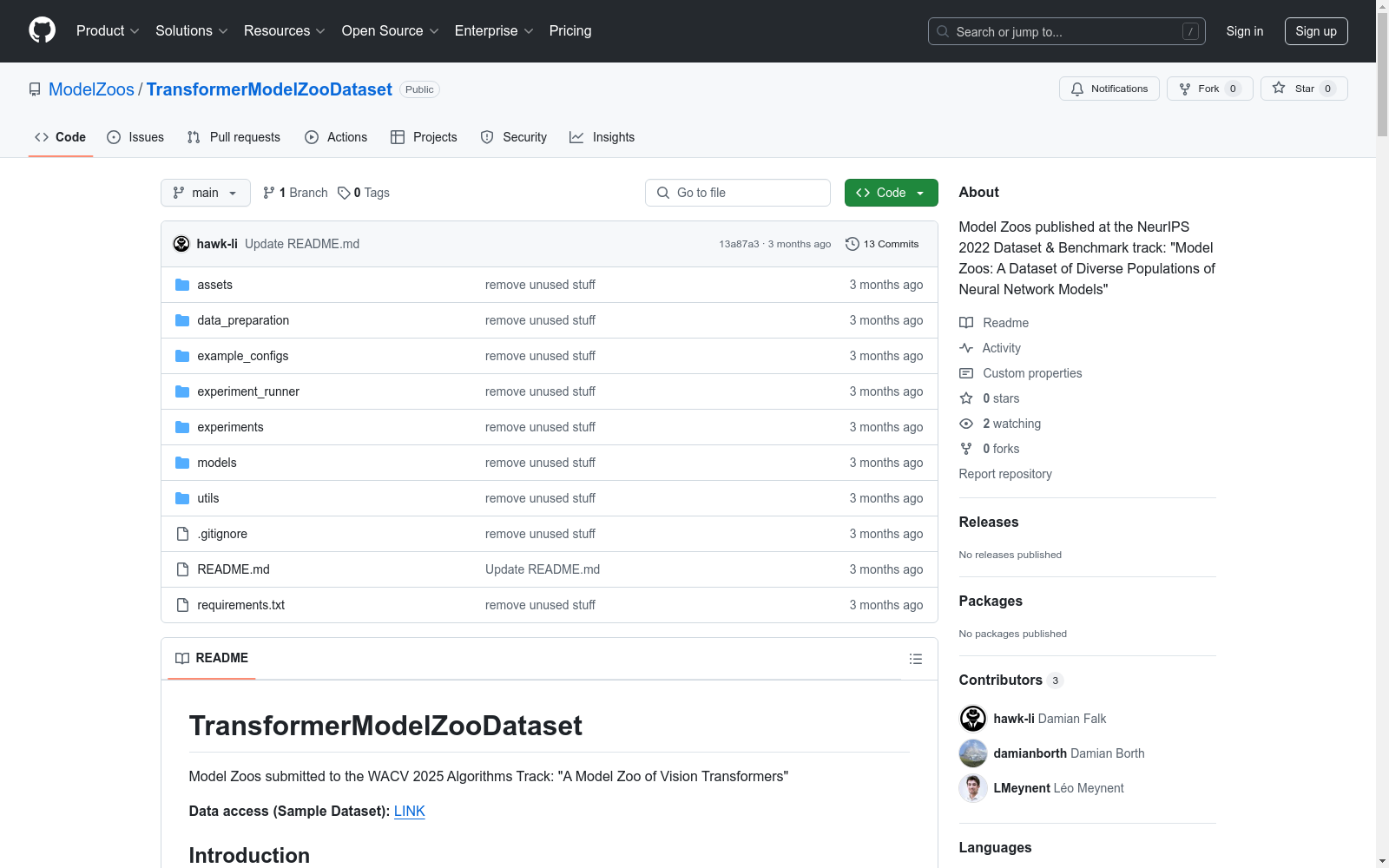Viewport: 1389px width, 868px height.
Task: Click the .gitignore file icon
Action: 182,534
